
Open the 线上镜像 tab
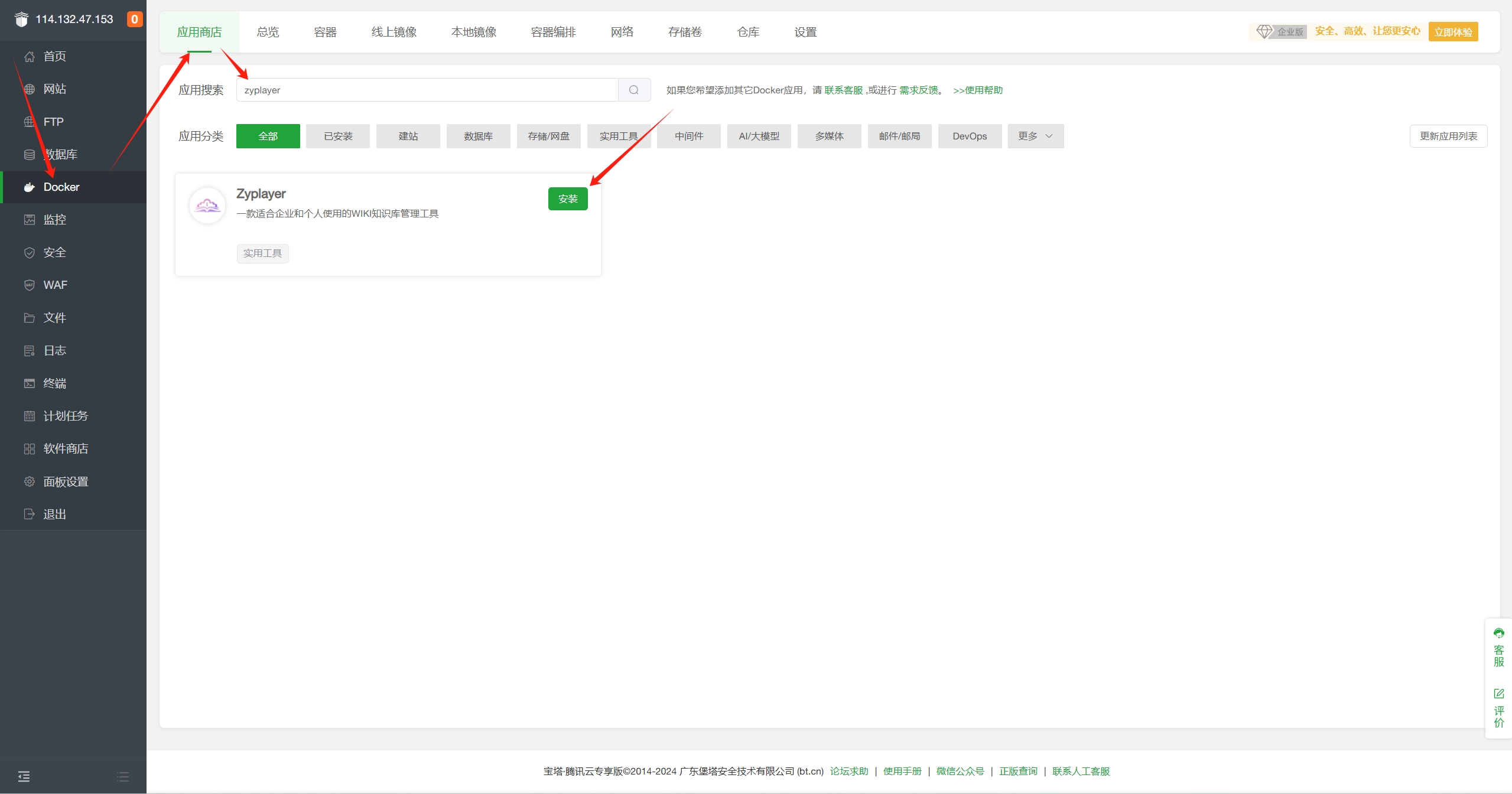click(x=394, y=32)
